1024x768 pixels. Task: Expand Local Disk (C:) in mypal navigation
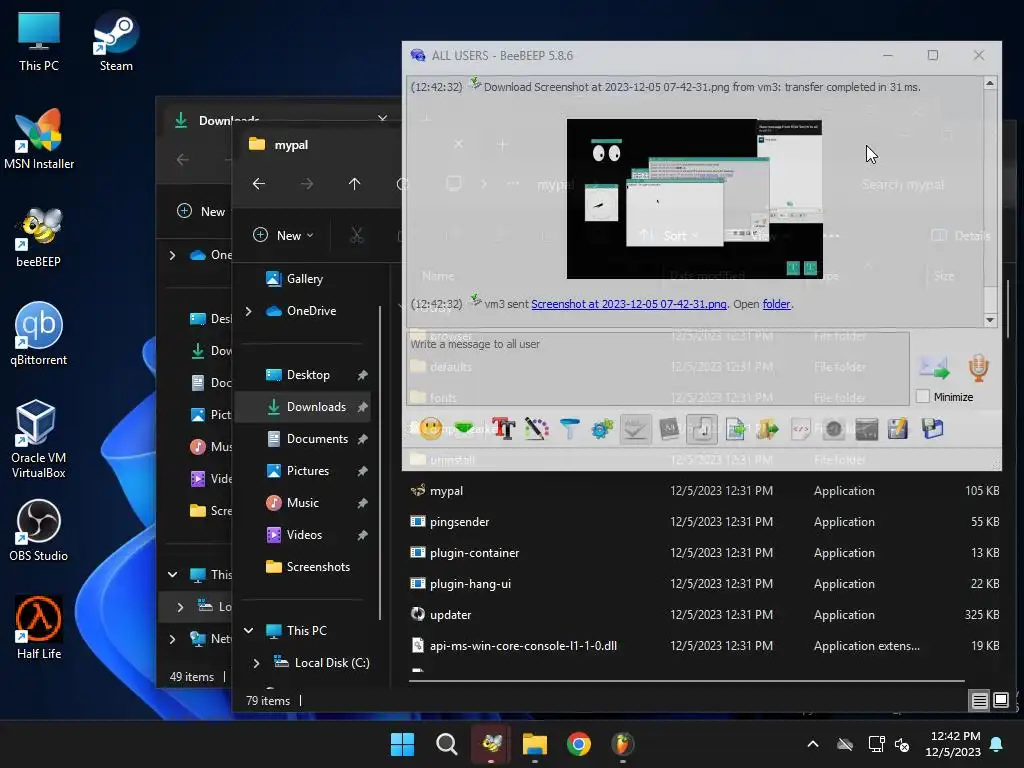point(256,663)
